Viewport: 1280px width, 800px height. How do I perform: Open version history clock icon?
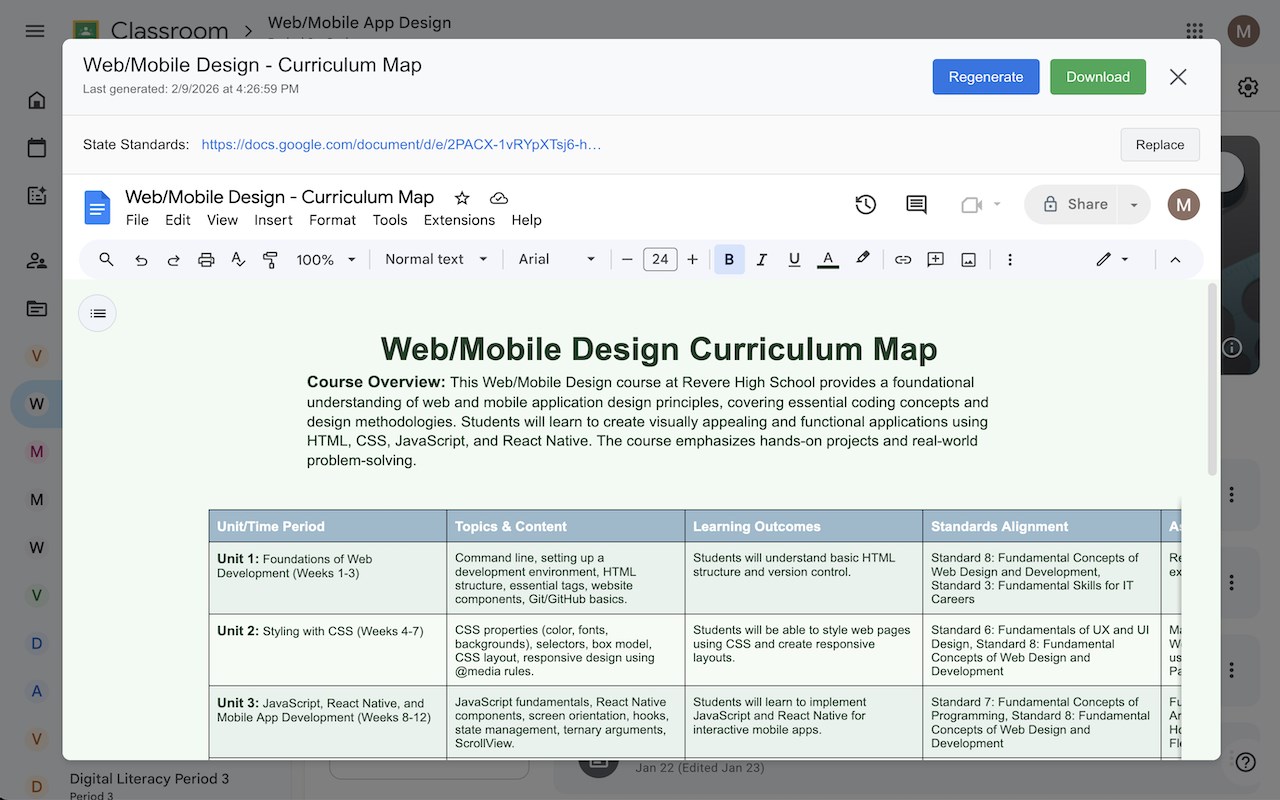[x=866, y=204]
